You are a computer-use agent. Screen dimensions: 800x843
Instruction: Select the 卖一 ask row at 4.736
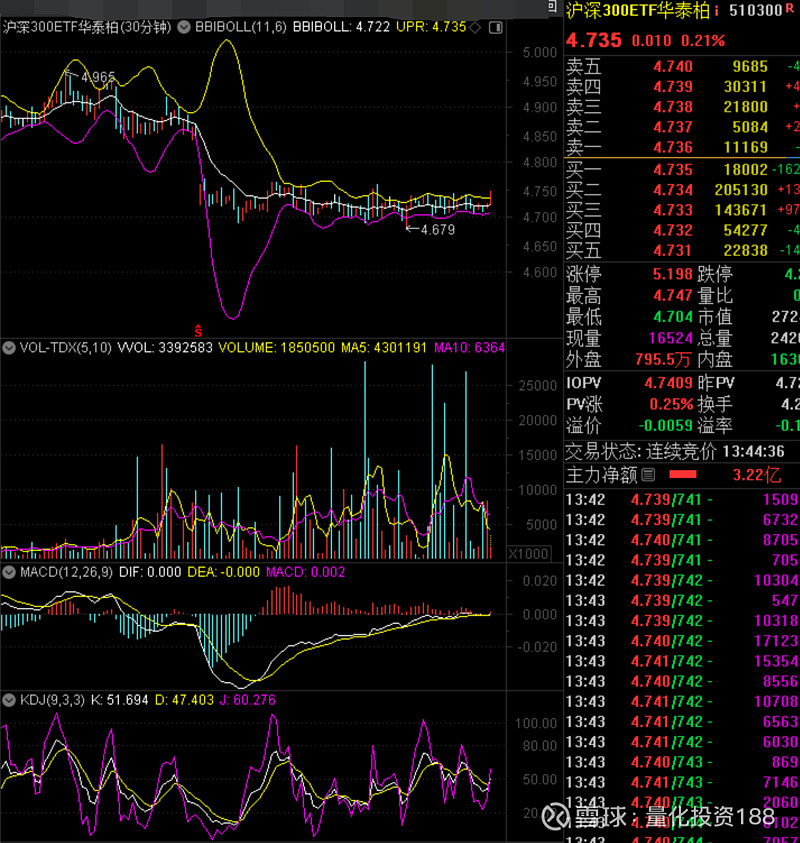(682, 147)
